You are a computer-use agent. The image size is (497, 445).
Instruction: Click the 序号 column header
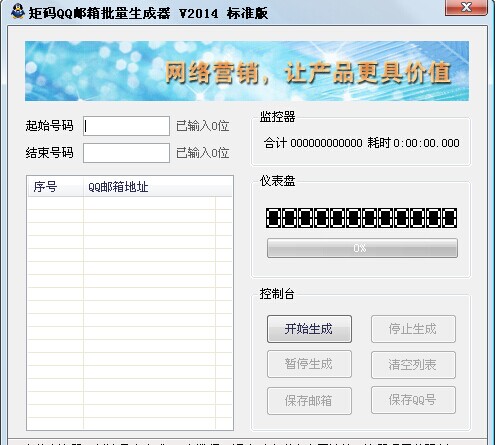click(x=55, y=187)
